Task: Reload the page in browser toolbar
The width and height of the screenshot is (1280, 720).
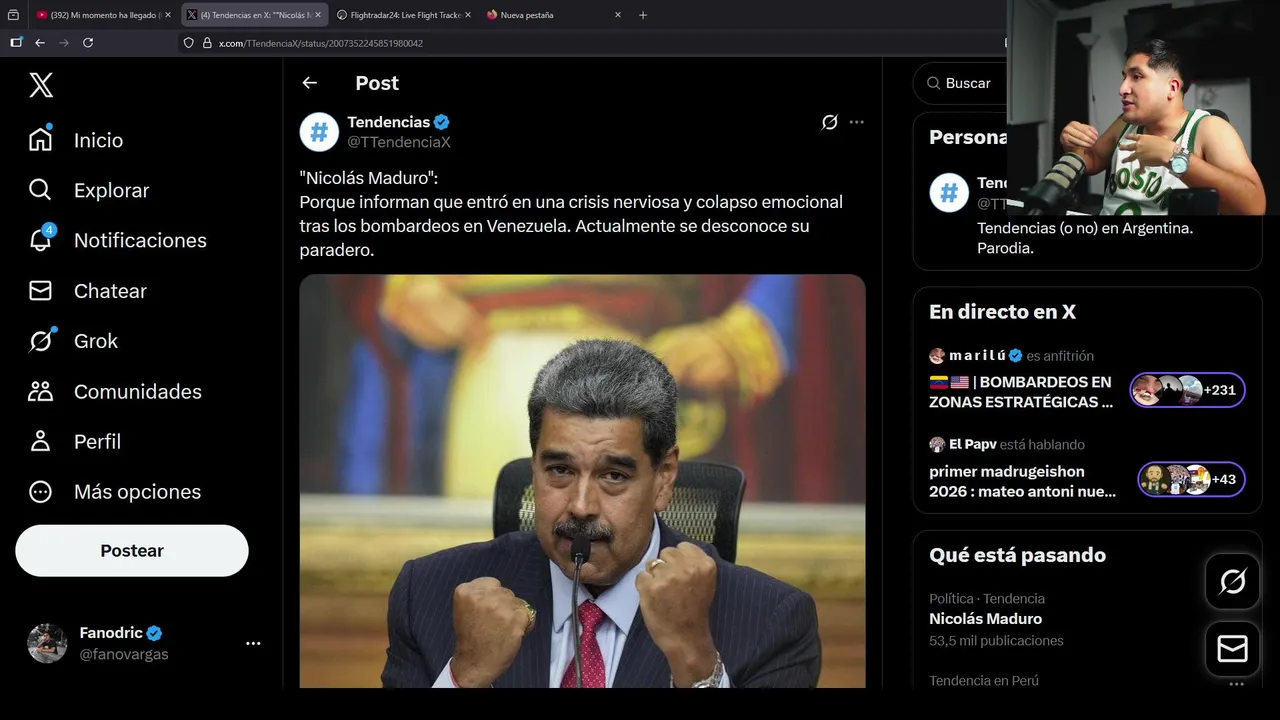Action: [x=88, y=43]
